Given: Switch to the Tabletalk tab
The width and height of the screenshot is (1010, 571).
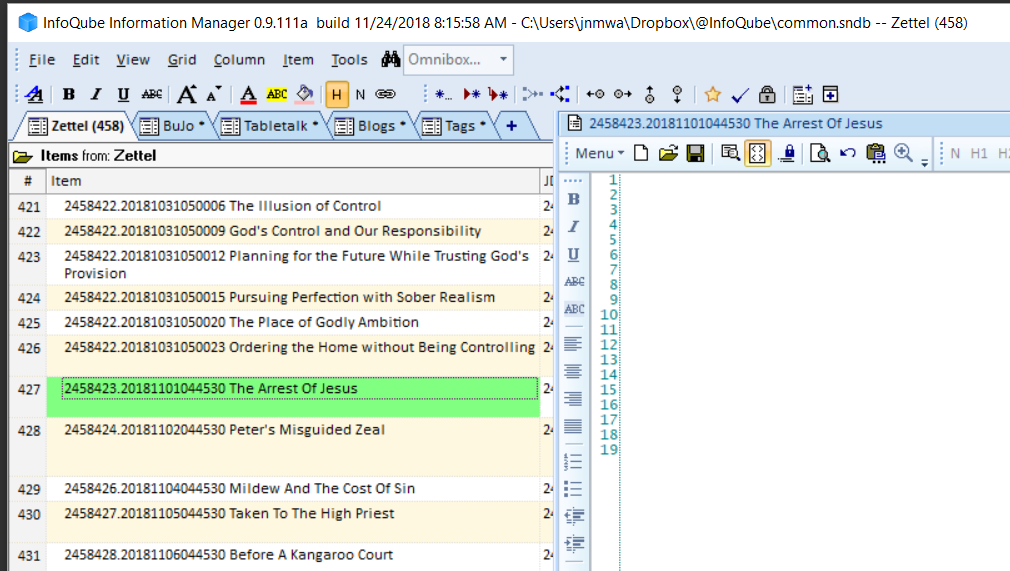Looking at the screenshot, I should tap(269, 126).
